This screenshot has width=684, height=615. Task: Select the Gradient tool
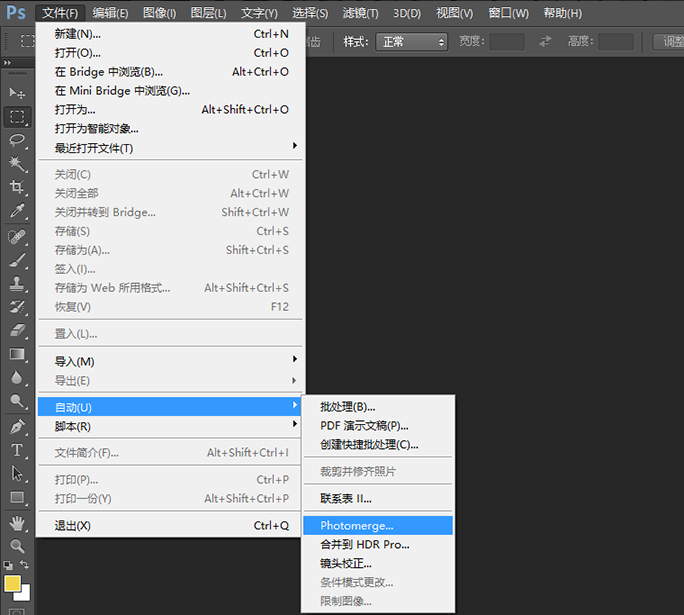point(17,354)
